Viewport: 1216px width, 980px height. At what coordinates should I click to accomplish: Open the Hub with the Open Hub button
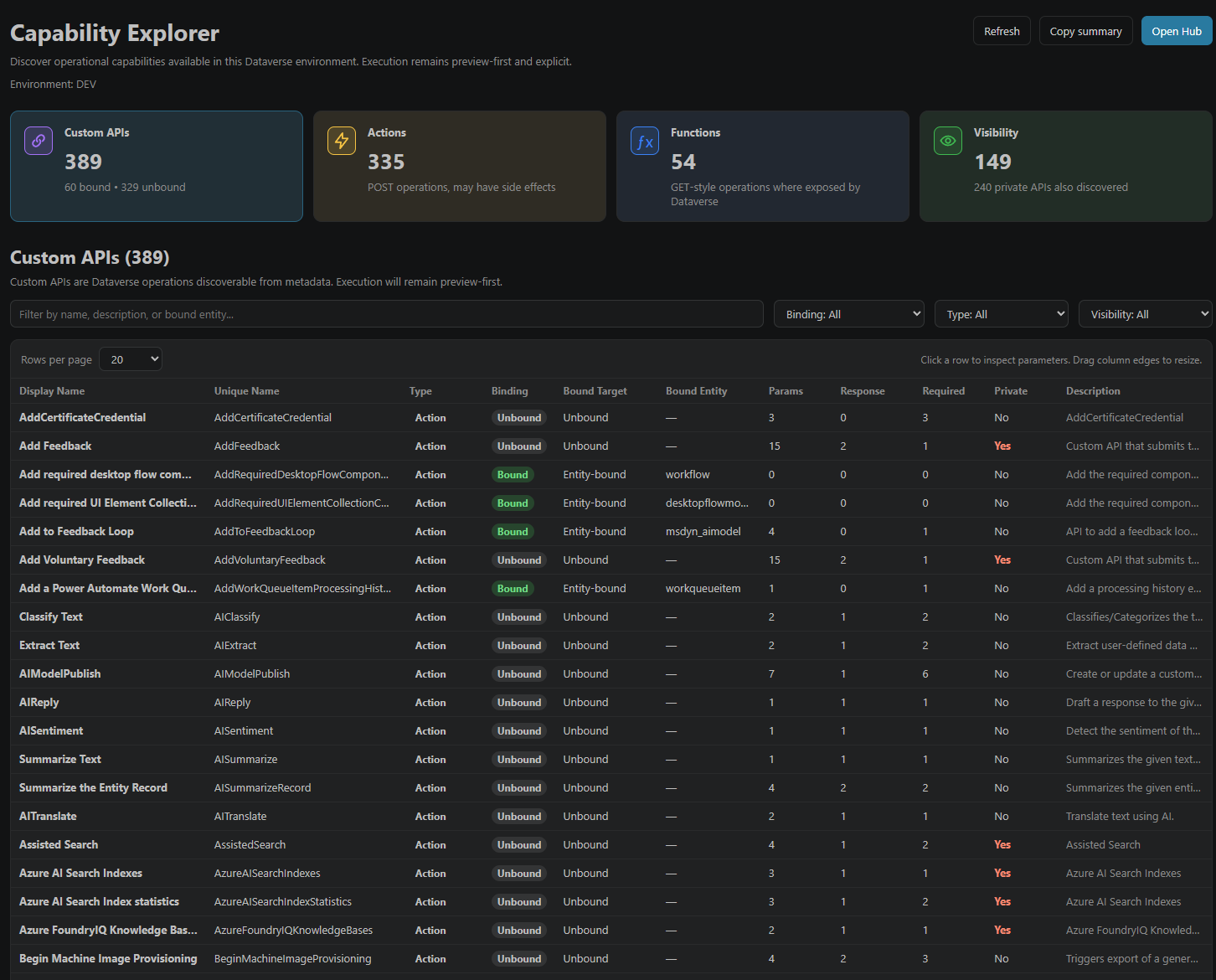(1177, 31)
